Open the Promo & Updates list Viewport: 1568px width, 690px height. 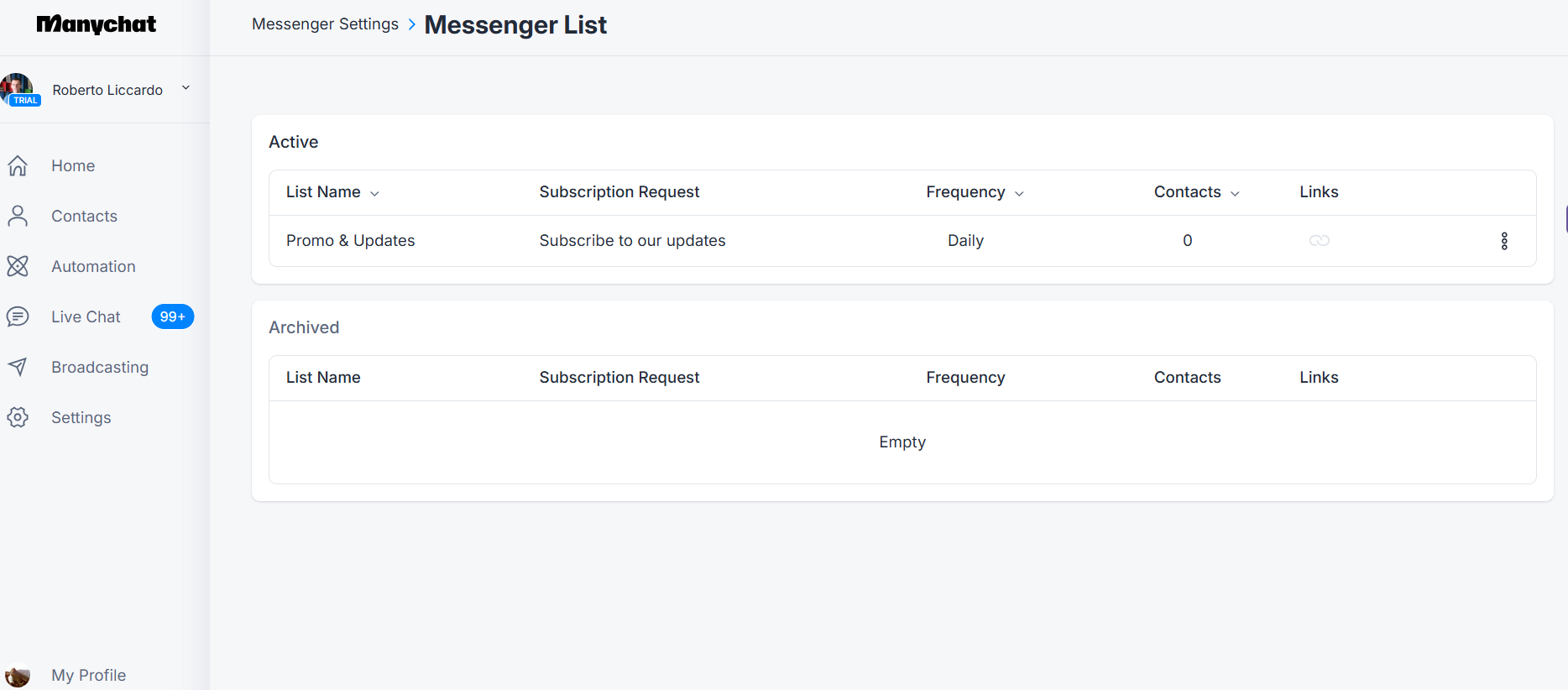click(x=350, y=241)
